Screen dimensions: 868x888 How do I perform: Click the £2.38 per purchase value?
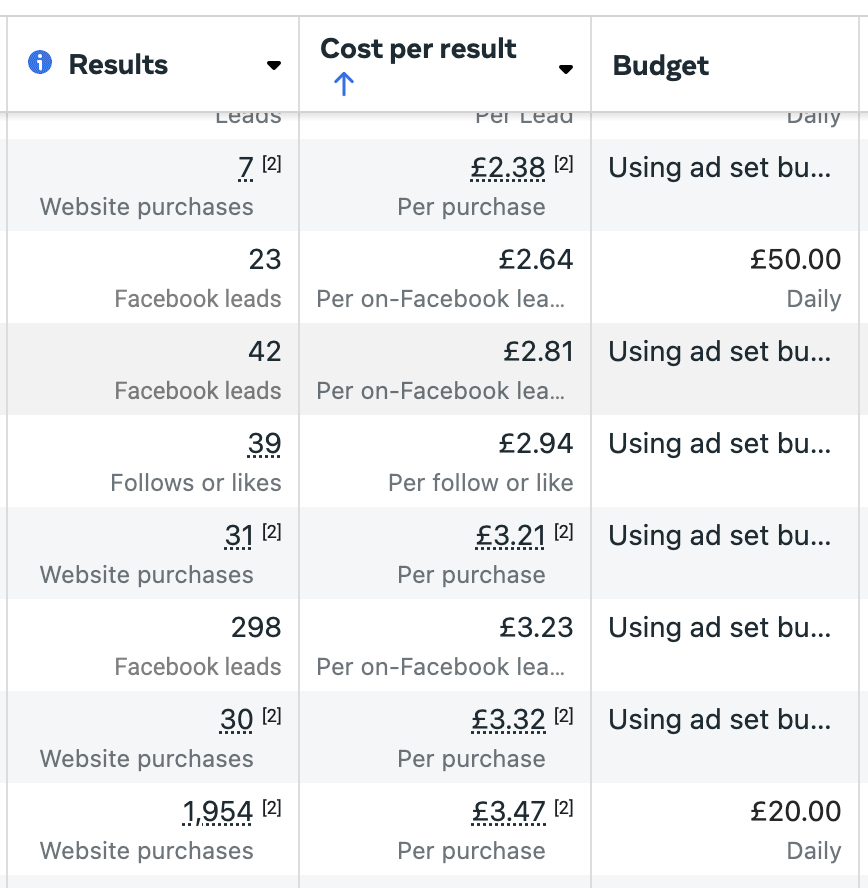coord(508,168)
